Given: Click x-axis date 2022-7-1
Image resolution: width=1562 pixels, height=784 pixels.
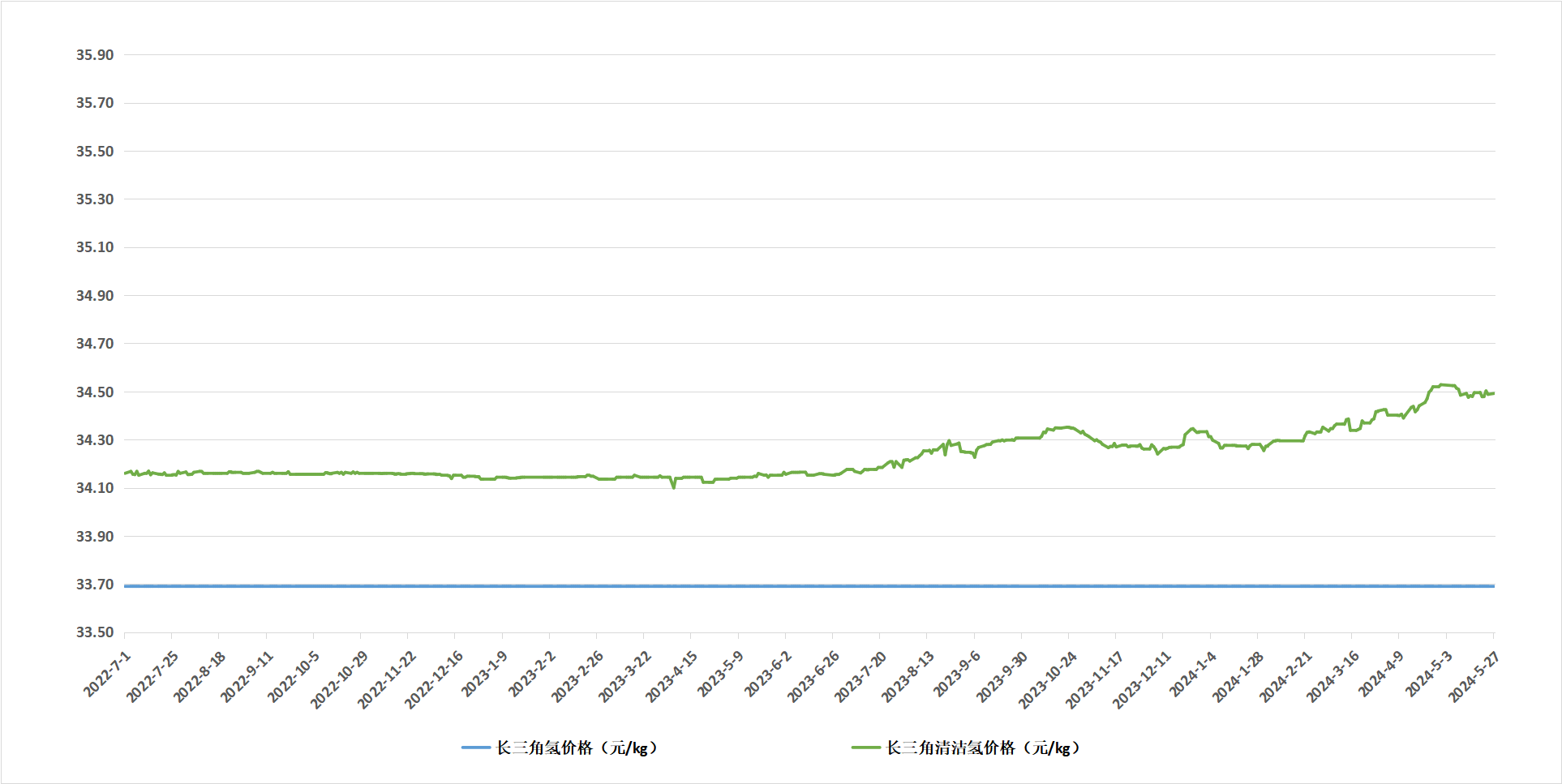Looking at the screenshot, I should 107,674.
